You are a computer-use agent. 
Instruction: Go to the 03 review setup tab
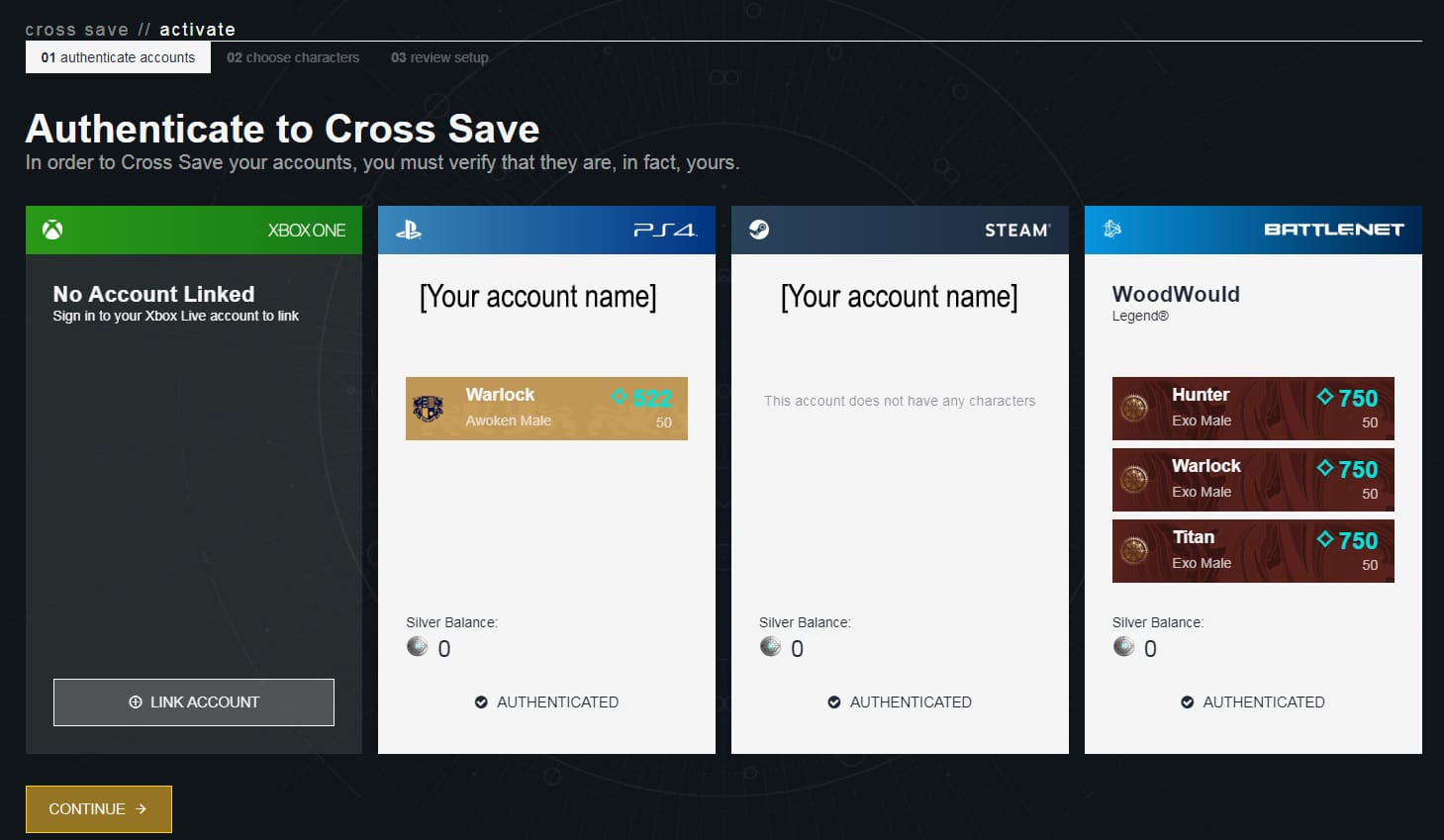pos(439,57)
